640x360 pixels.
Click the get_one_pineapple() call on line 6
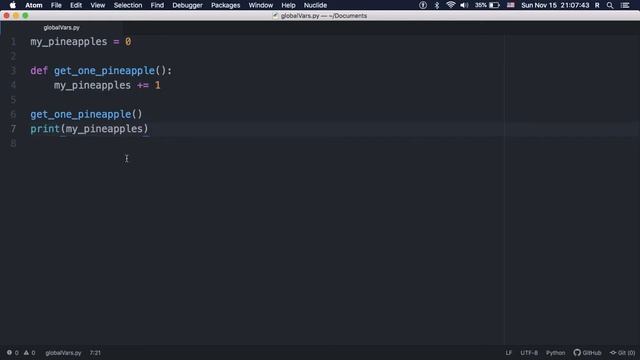coord(86,114)
